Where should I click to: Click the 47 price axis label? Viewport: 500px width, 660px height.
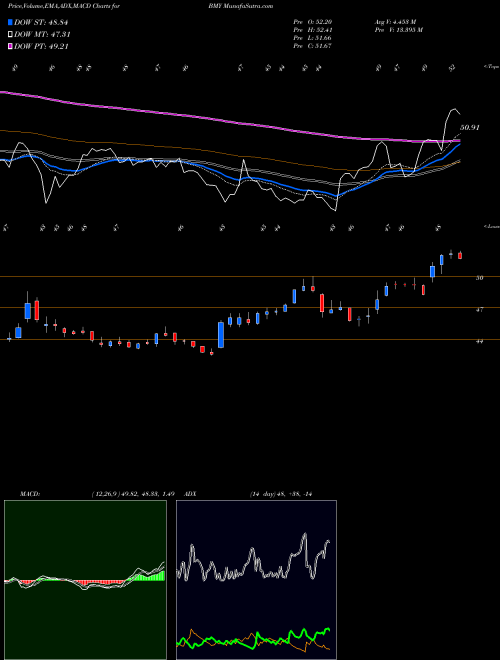point(480,309)
